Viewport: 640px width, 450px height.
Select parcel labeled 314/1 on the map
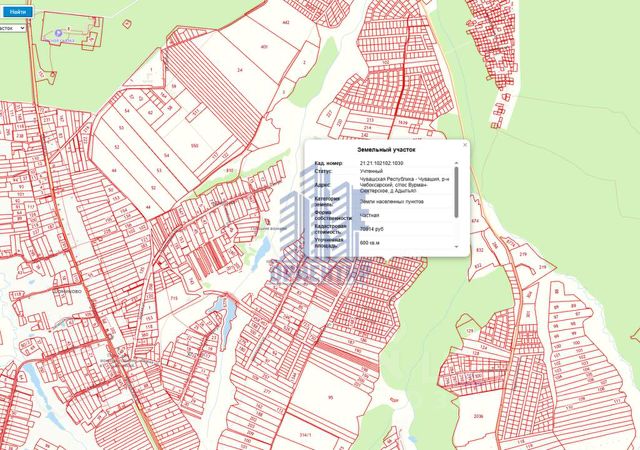tap(305, 435)
